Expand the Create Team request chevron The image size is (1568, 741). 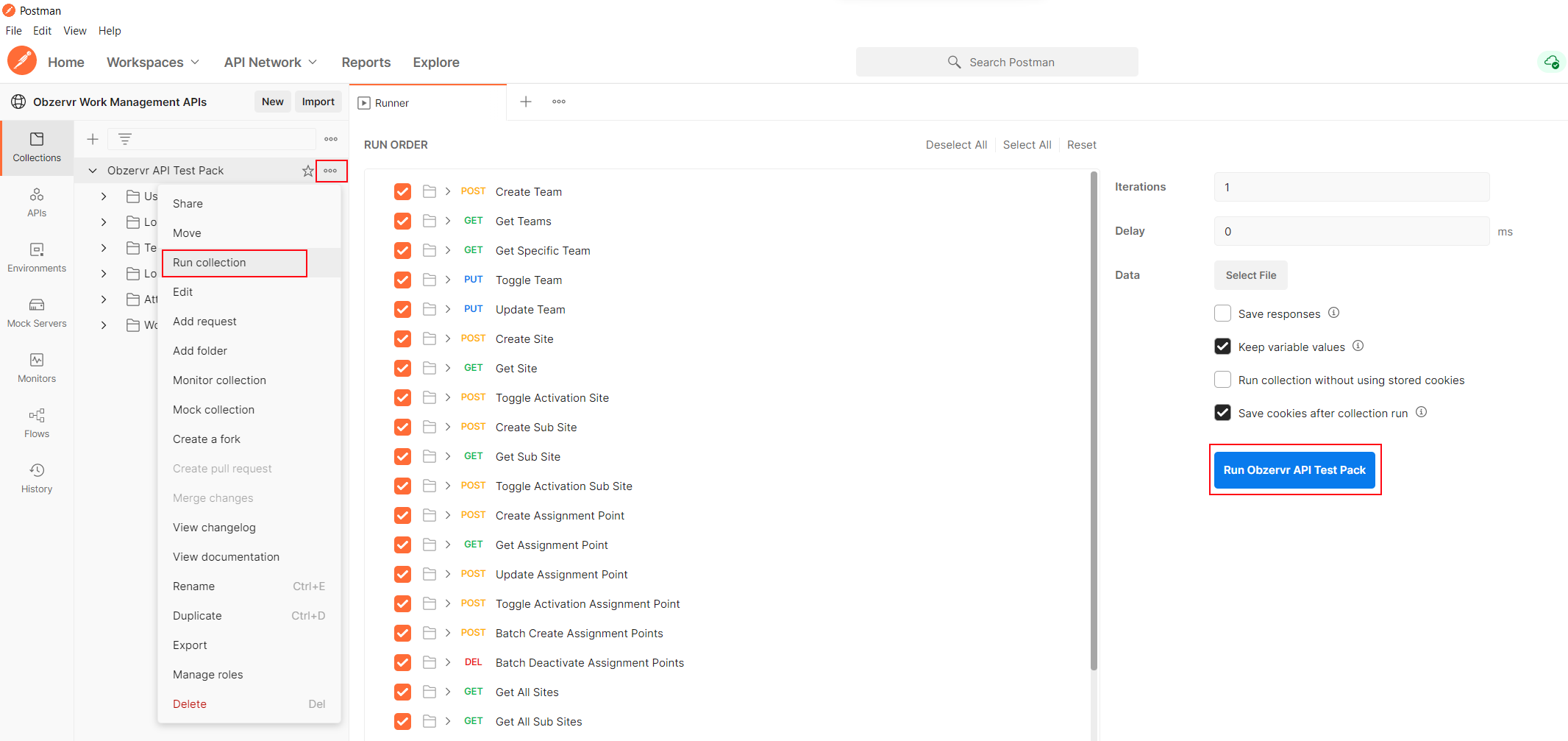click(448, 191)
